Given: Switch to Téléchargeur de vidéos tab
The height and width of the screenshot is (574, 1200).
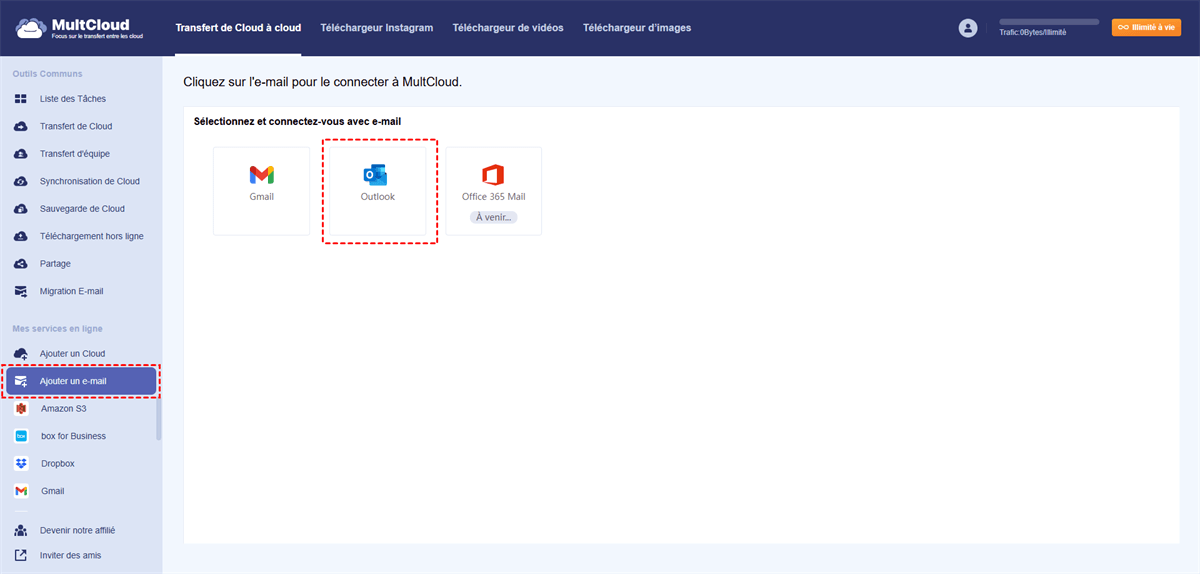Looking at the screenshot, I should (508, 28).
